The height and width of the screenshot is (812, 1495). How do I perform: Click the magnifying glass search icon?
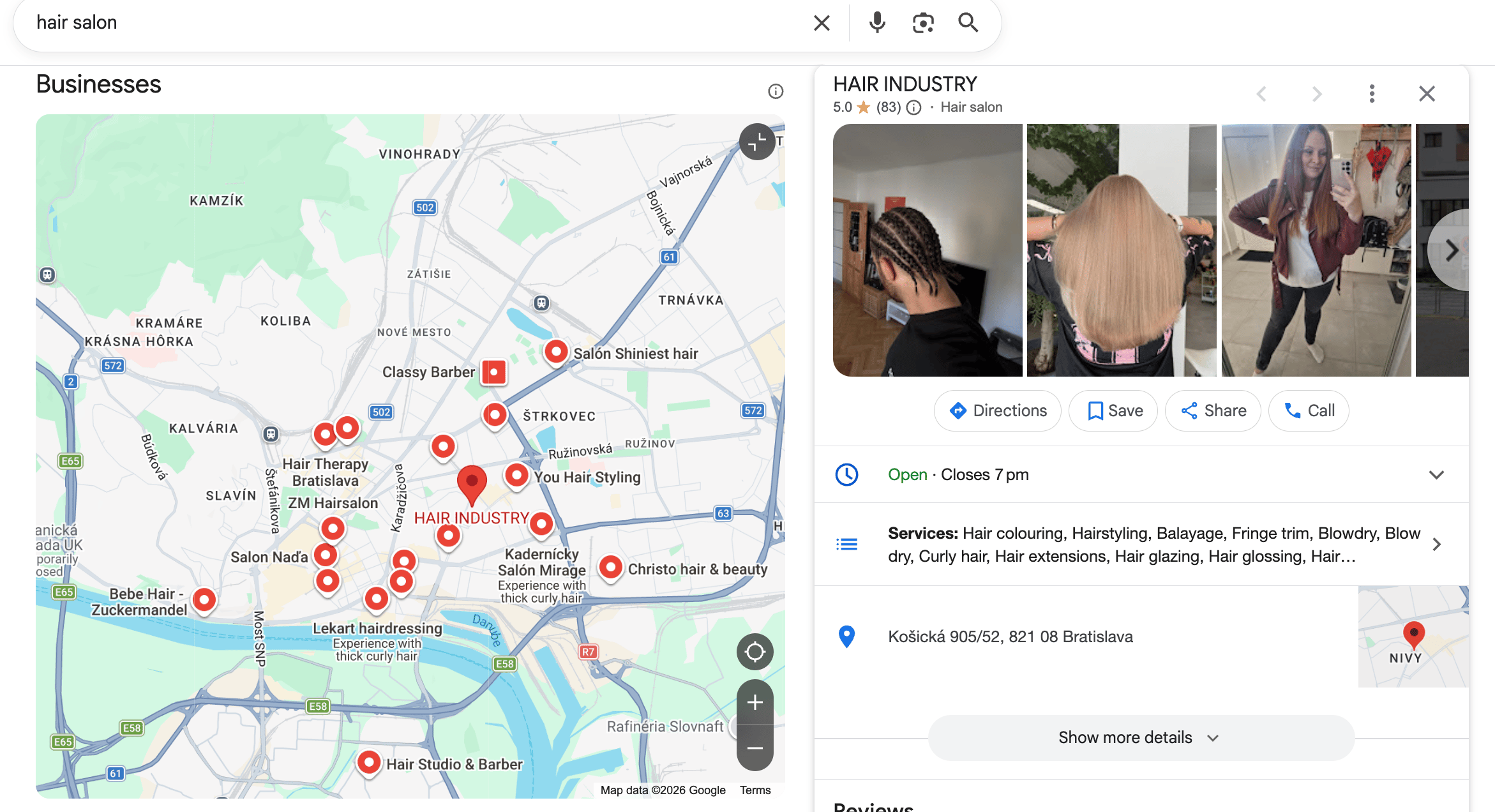pyautogui.click(x=968, y=23)
